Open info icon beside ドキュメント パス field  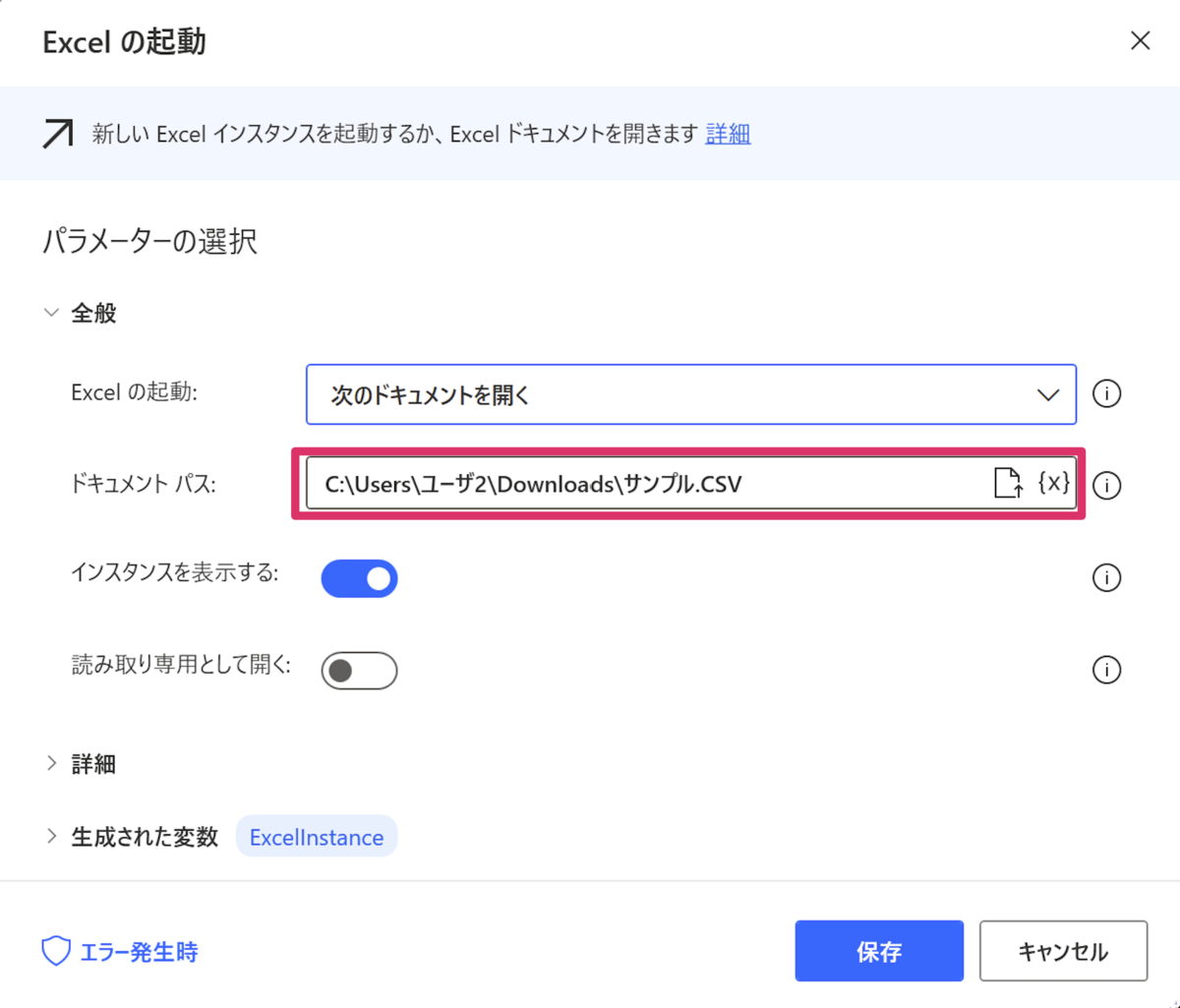tap(1107, 486)
